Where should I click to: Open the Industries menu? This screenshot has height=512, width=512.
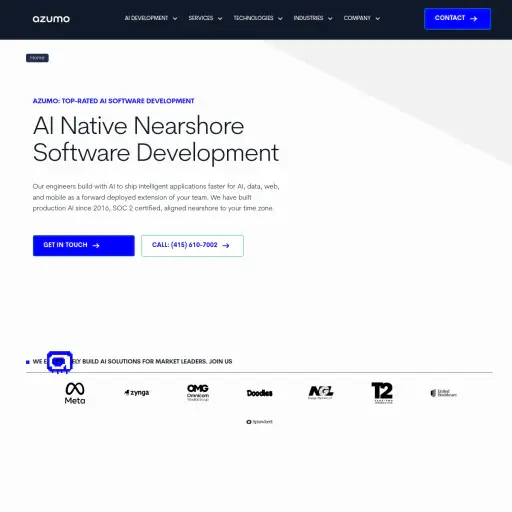(313, 18)
